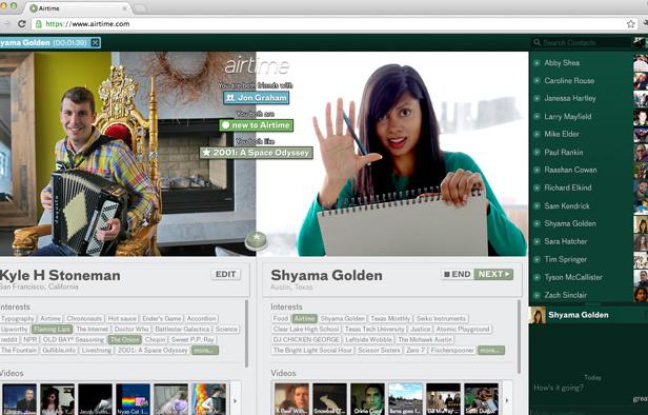End the call with END button
Viewport: 648px width, 415px height.
tap(457, 274)
